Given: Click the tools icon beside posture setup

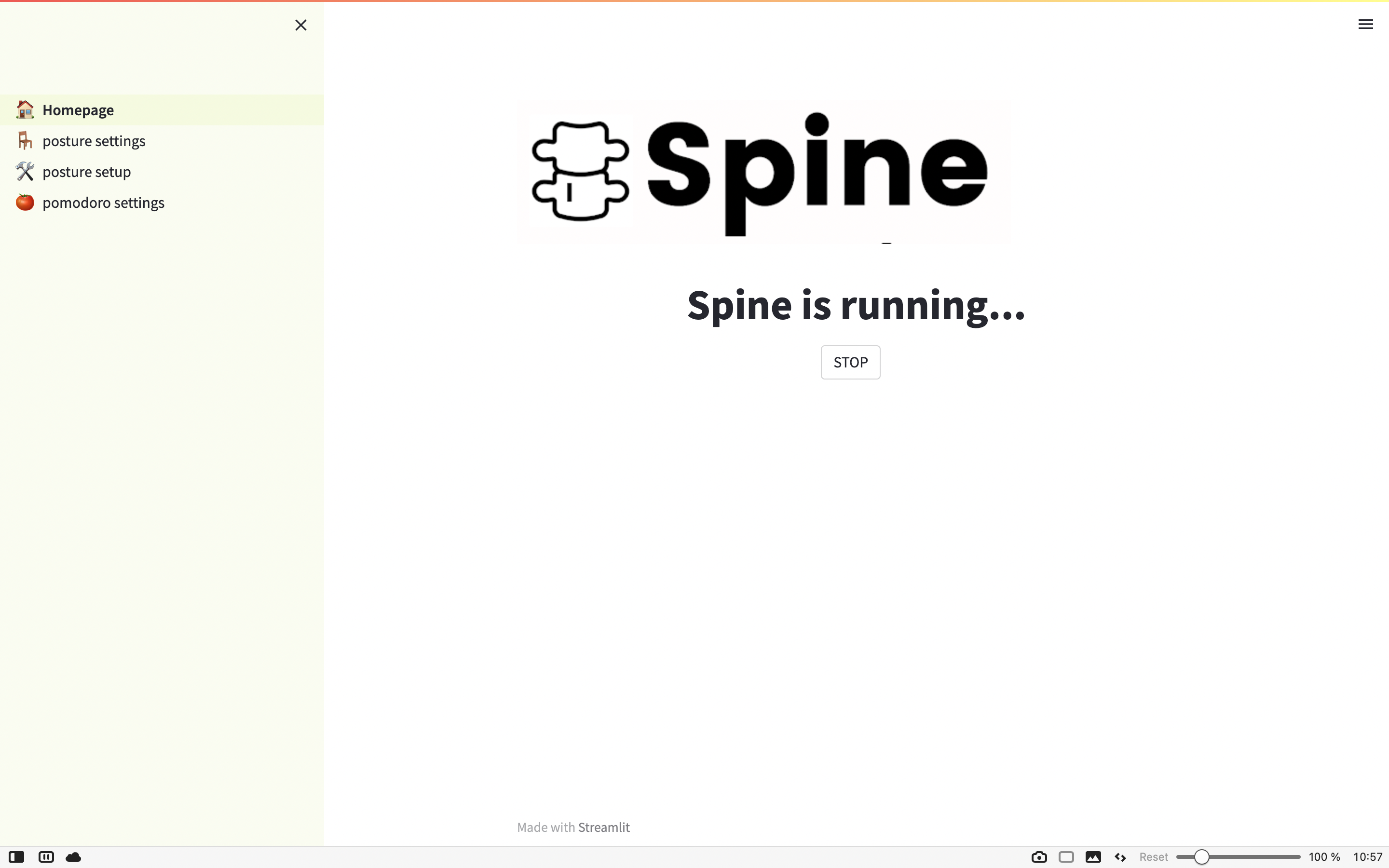Looking at the screenshot, I should tap(25, 172).
